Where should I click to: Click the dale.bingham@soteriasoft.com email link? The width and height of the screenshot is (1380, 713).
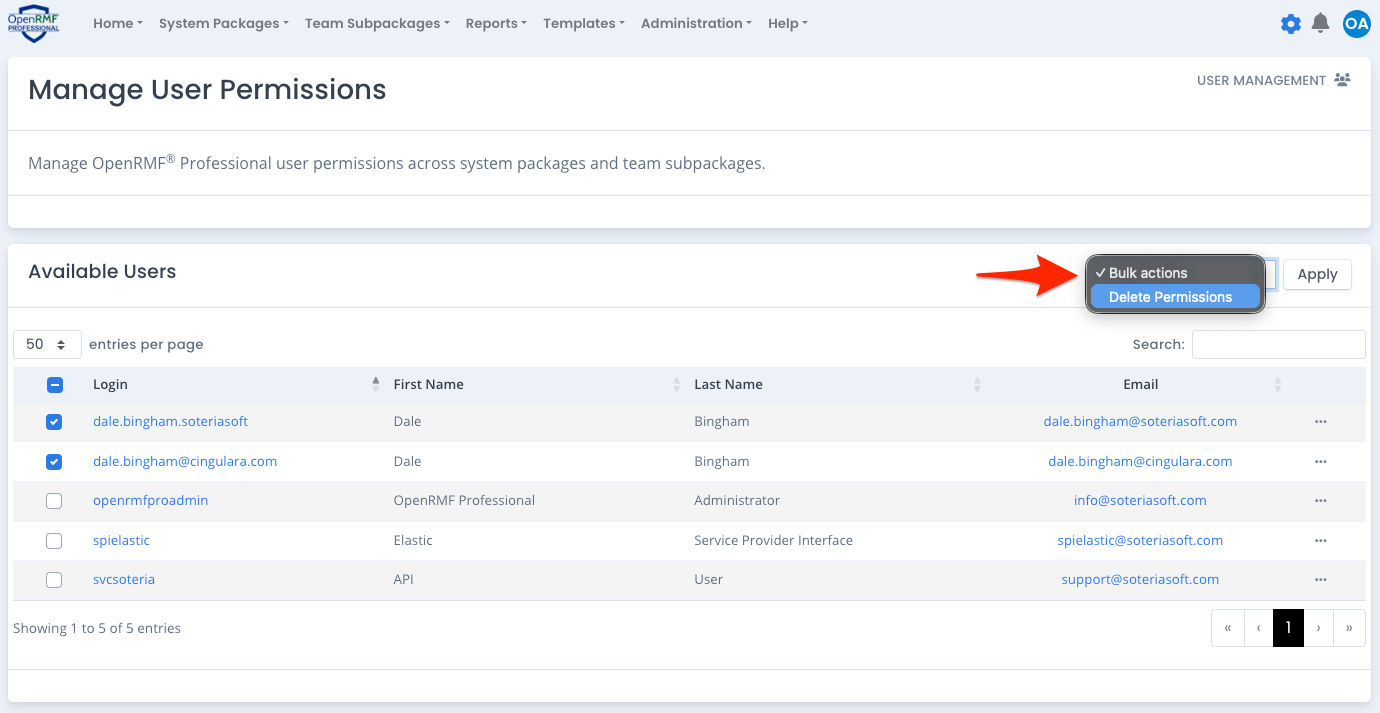(x=1140, y=422)
